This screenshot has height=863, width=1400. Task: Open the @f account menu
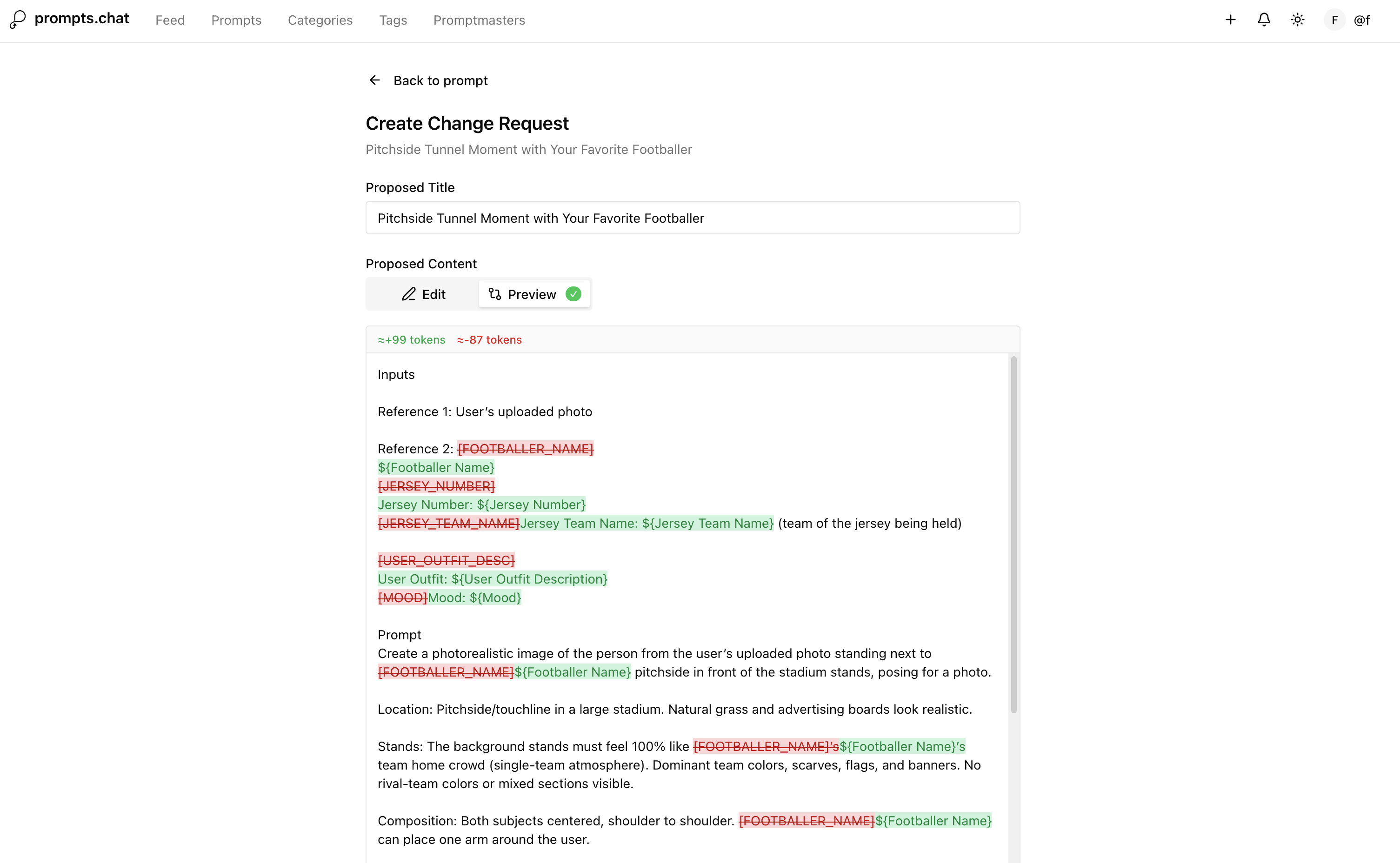[1363, 19]
